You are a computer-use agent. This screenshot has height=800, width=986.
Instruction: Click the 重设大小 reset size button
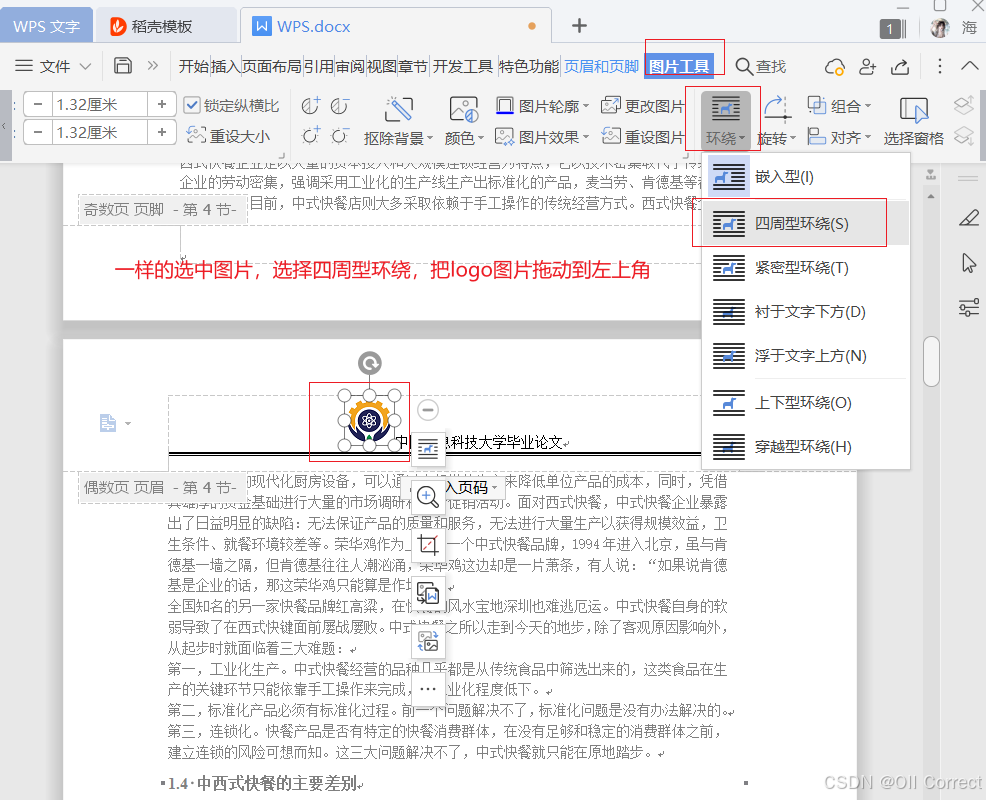[x=228, y=136]
